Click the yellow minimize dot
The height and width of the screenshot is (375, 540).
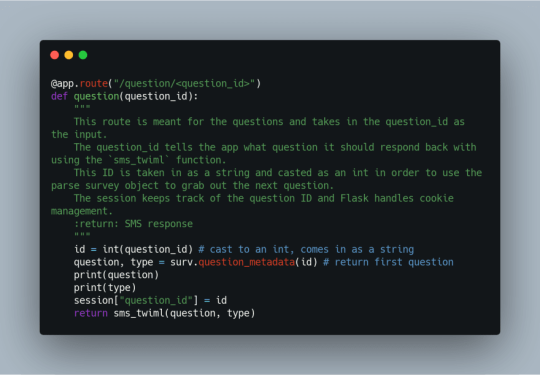(69, 55)
